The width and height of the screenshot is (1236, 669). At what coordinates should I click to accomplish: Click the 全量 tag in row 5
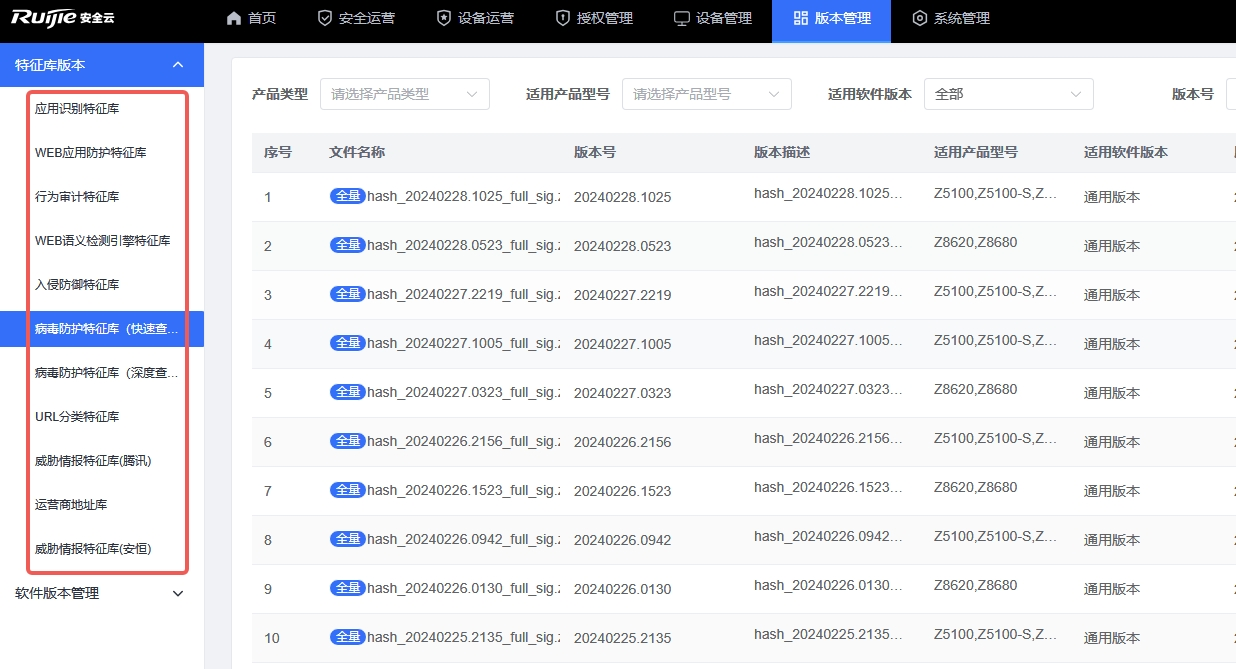pyautogui.click(x=347, y=392)
